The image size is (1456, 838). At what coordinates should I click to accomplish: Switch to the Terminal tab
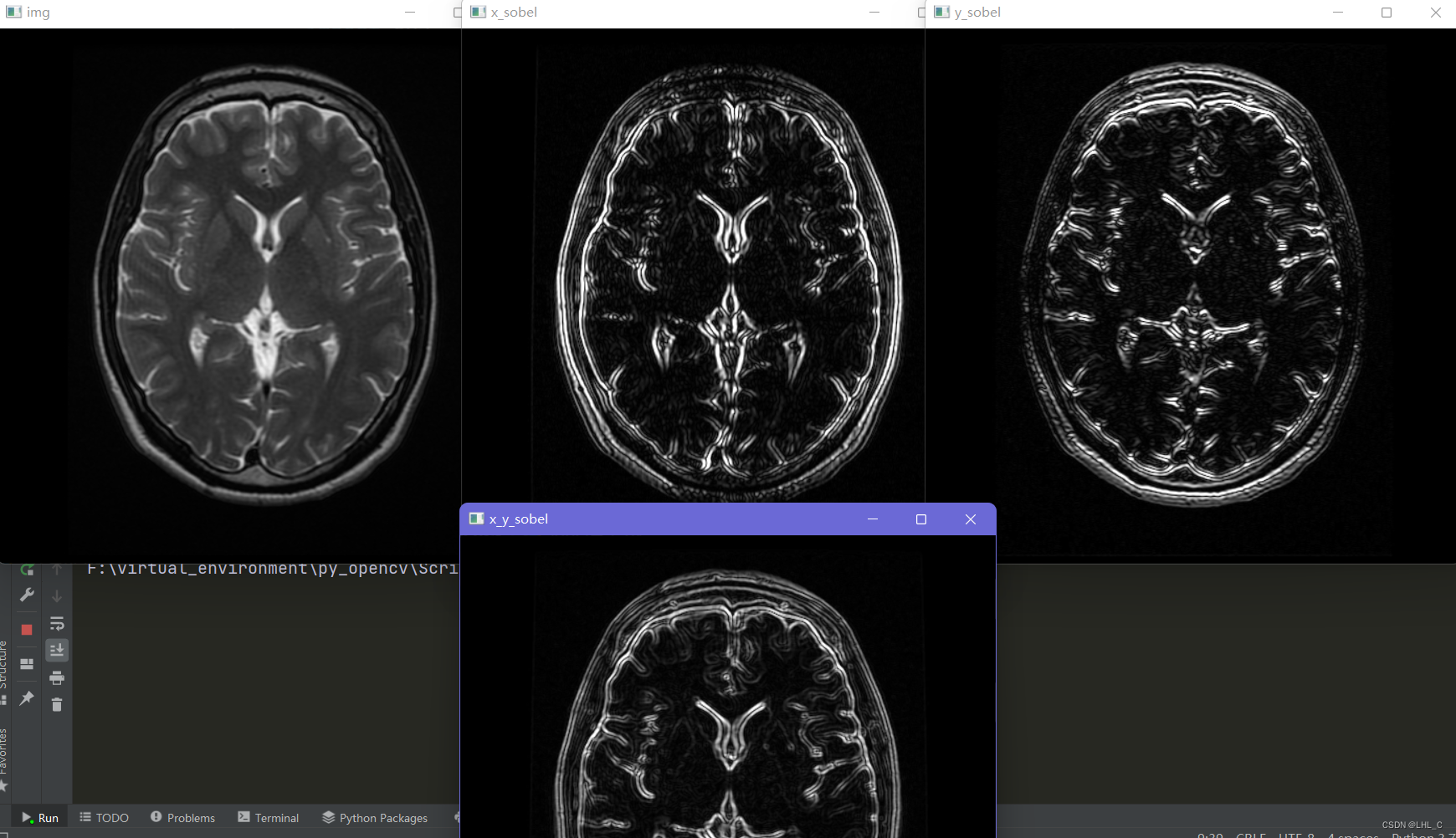pyautogui.click(x=269, y=818)
